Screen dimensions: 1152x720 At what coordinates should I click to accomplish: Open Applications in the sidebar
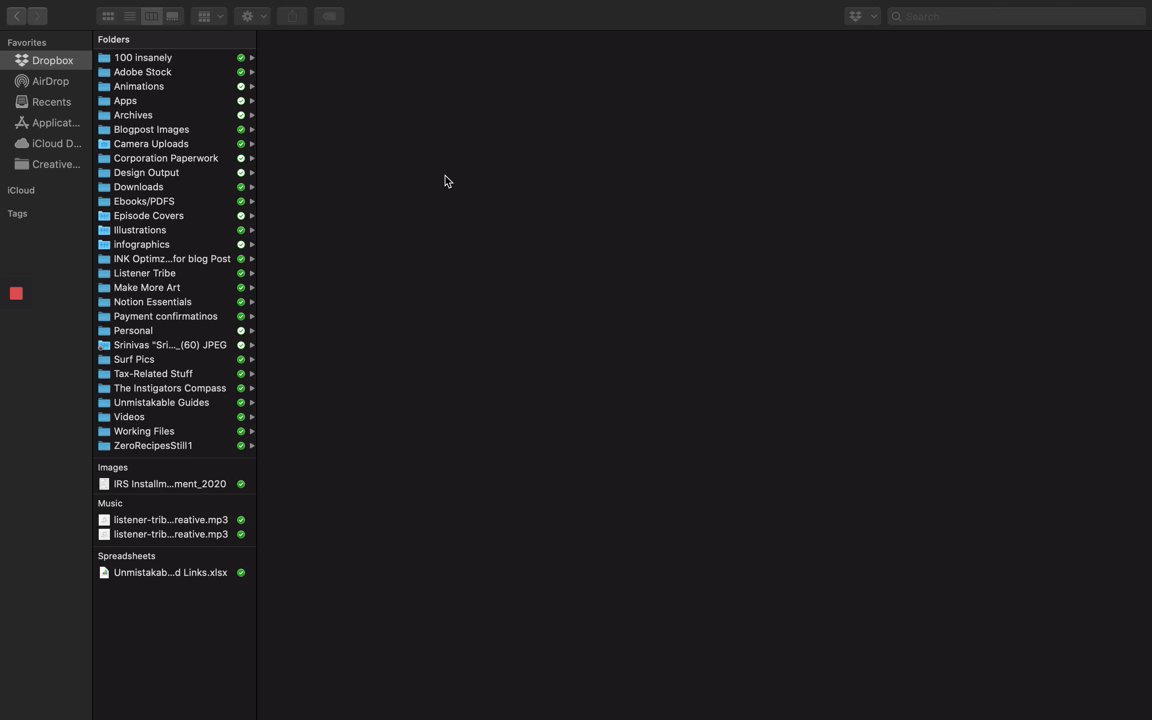(46, 123)
